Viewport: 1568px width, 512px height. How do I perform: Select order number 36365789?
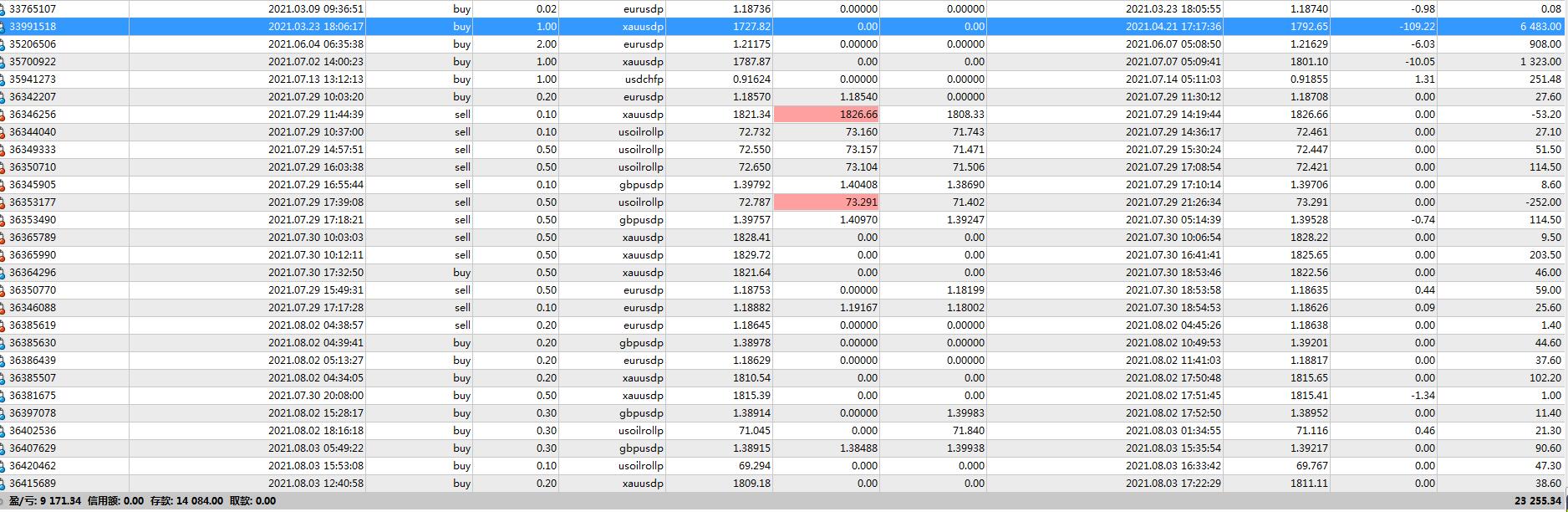[x=33, y=238]
